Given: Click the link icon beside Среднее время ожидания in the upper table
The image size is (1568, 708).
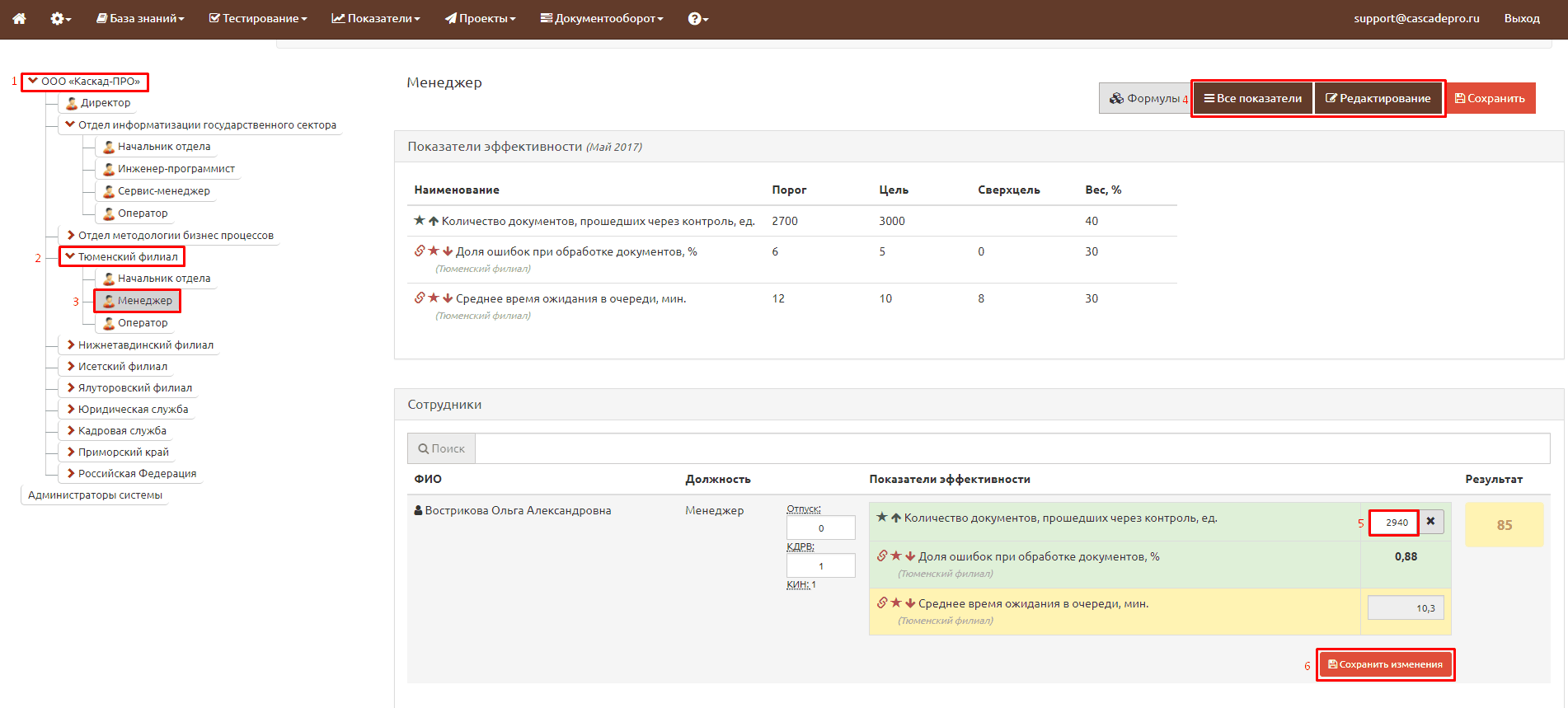Looking at the screenshot, I should point(420,298).
